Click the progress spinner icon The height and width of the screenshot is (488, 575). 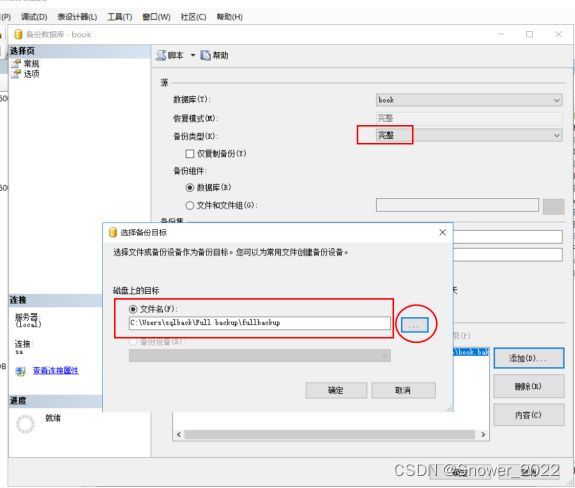click(x=25, y=424)
